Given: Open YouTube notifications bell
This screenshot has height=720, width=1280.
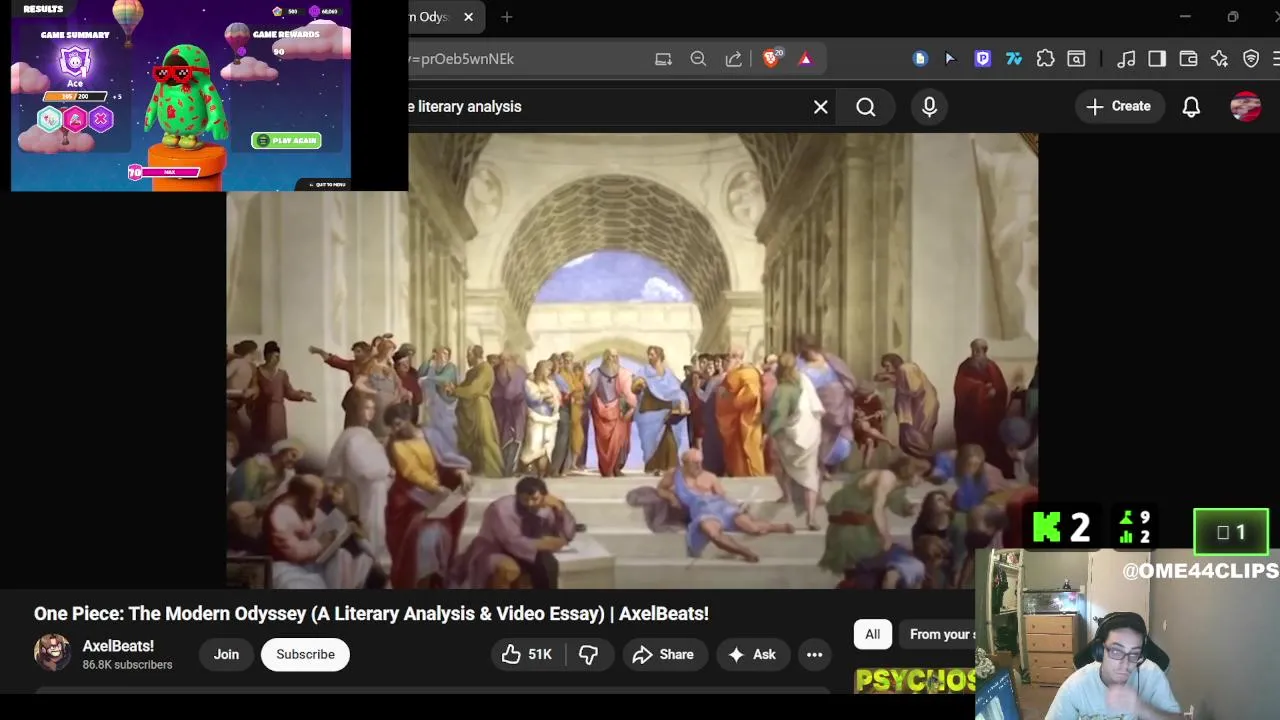Looking at the screenshot, I should click(x=1191, y=107).
